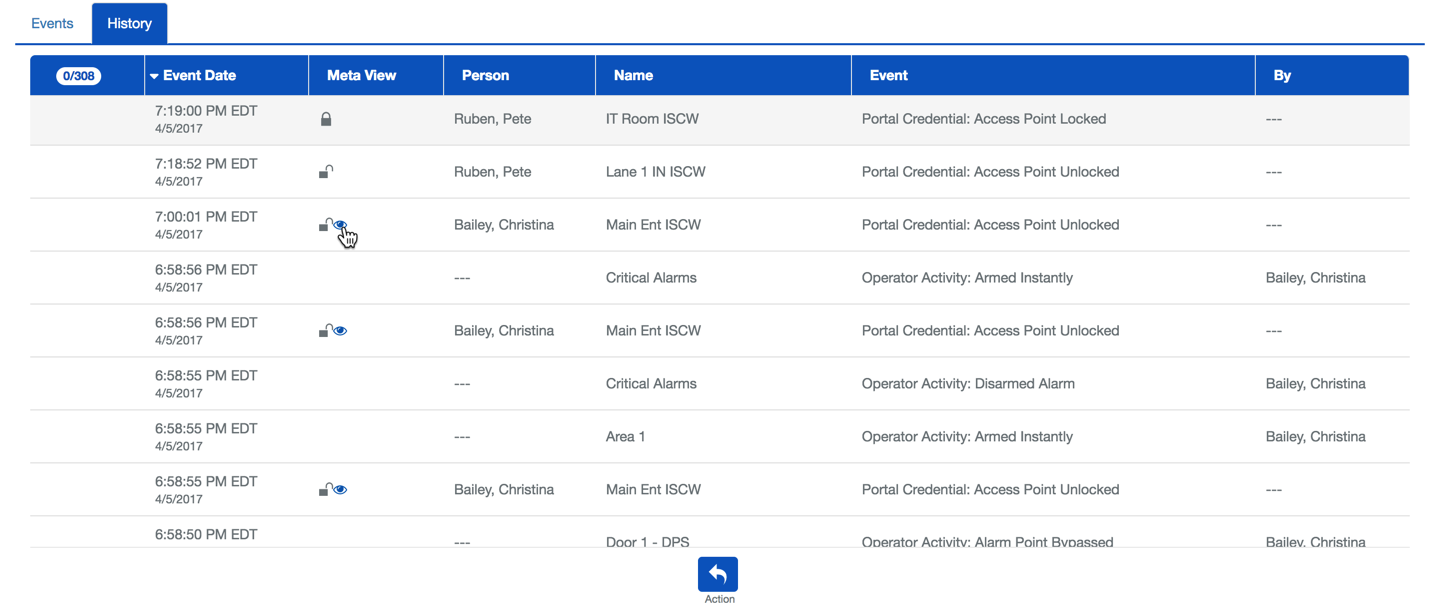Sort by the Person column header
Viewport: 1440px width, 614px height.
pyautogui.click(x=485, y=75)
